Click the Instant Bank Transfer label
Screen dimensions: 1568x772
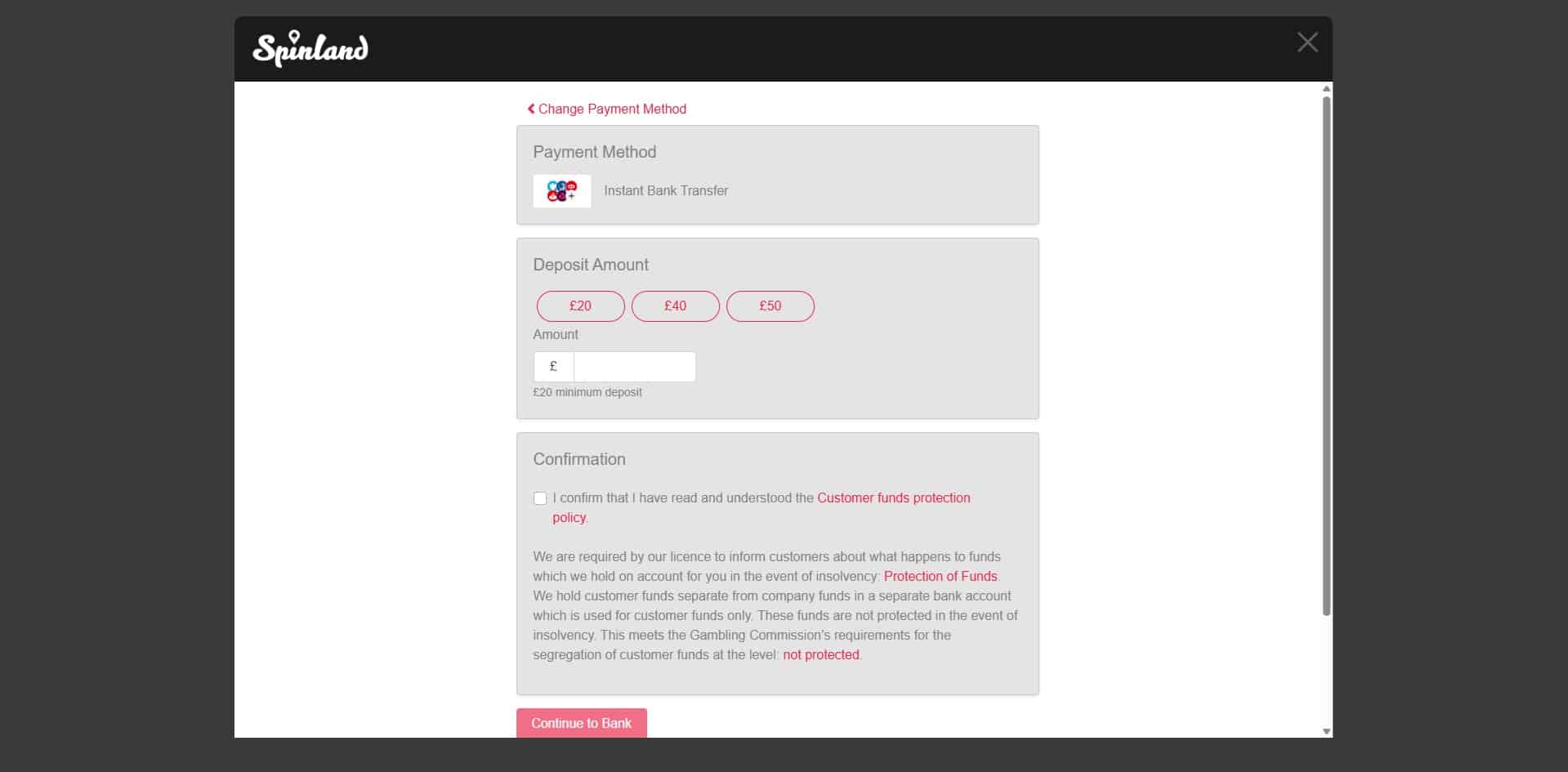(x=666, y=190)
